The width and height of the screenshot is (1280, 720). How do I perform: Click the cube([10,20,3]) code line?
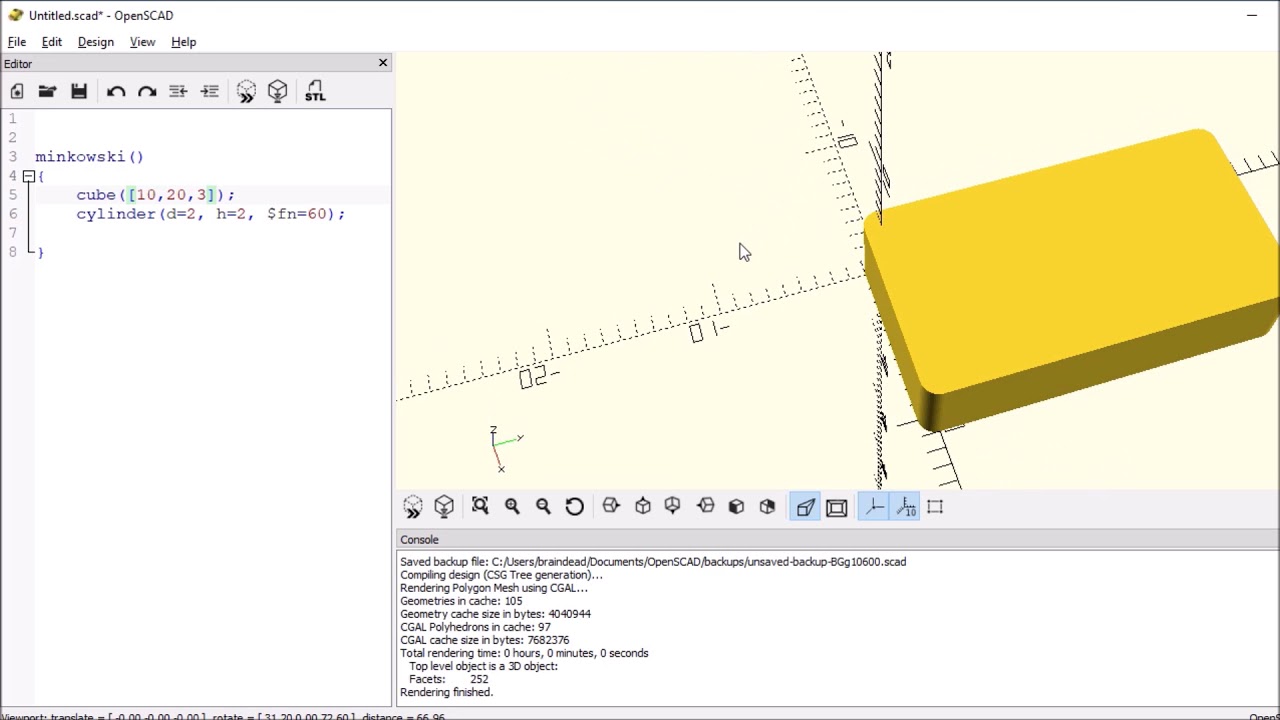tap(155, 195)
